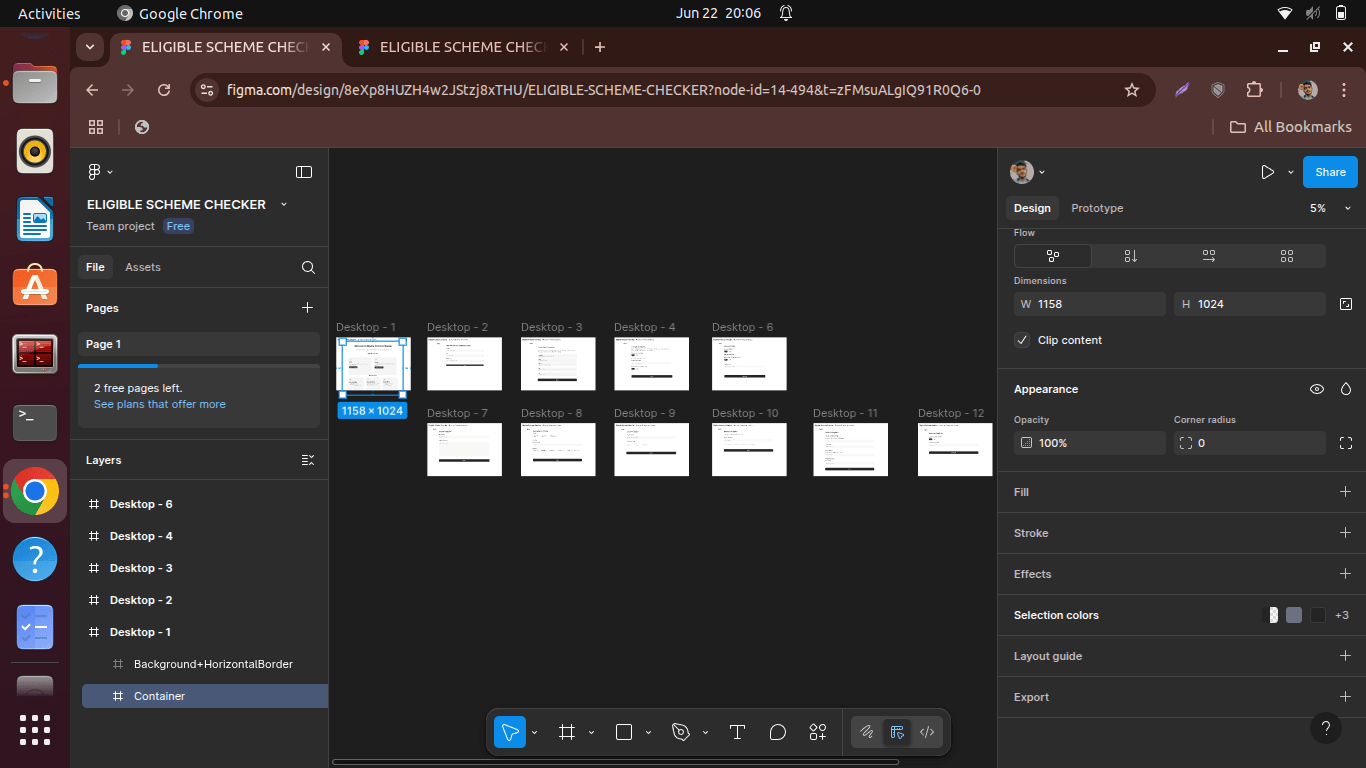Switch to Dev Mode code icon
Image resolution: width=1366 pixels, height=768 pixels.
(x=927, y=732)
